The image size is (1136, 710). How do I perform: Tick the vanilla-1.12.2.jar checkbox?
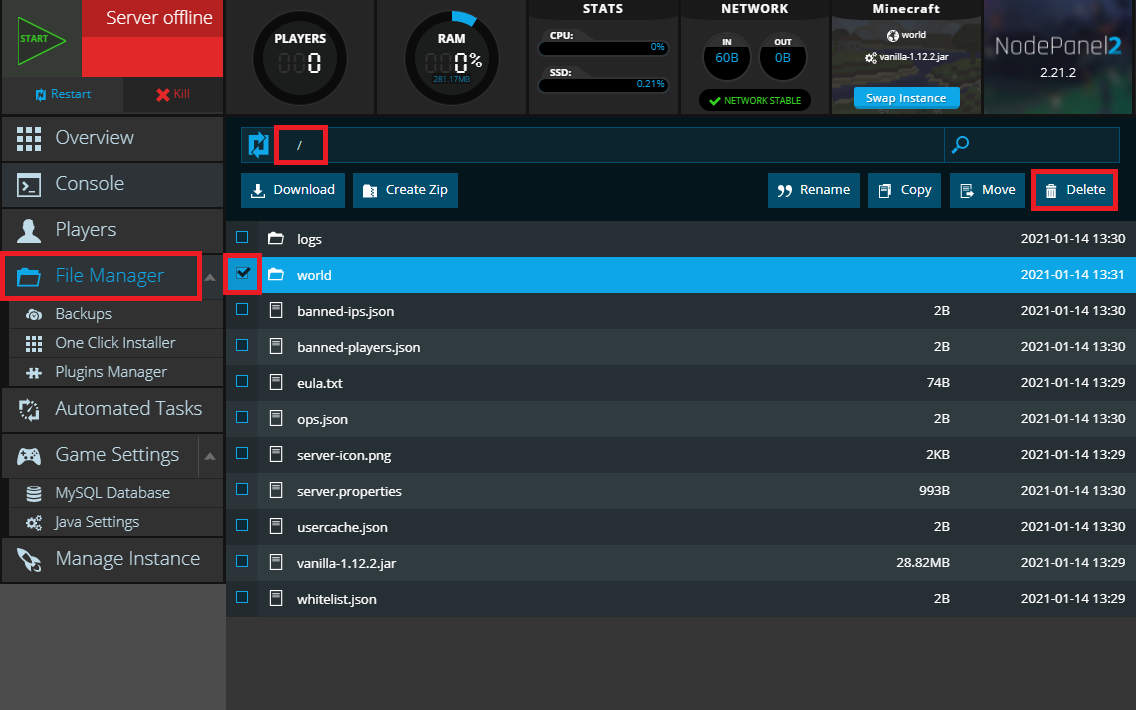242,561
